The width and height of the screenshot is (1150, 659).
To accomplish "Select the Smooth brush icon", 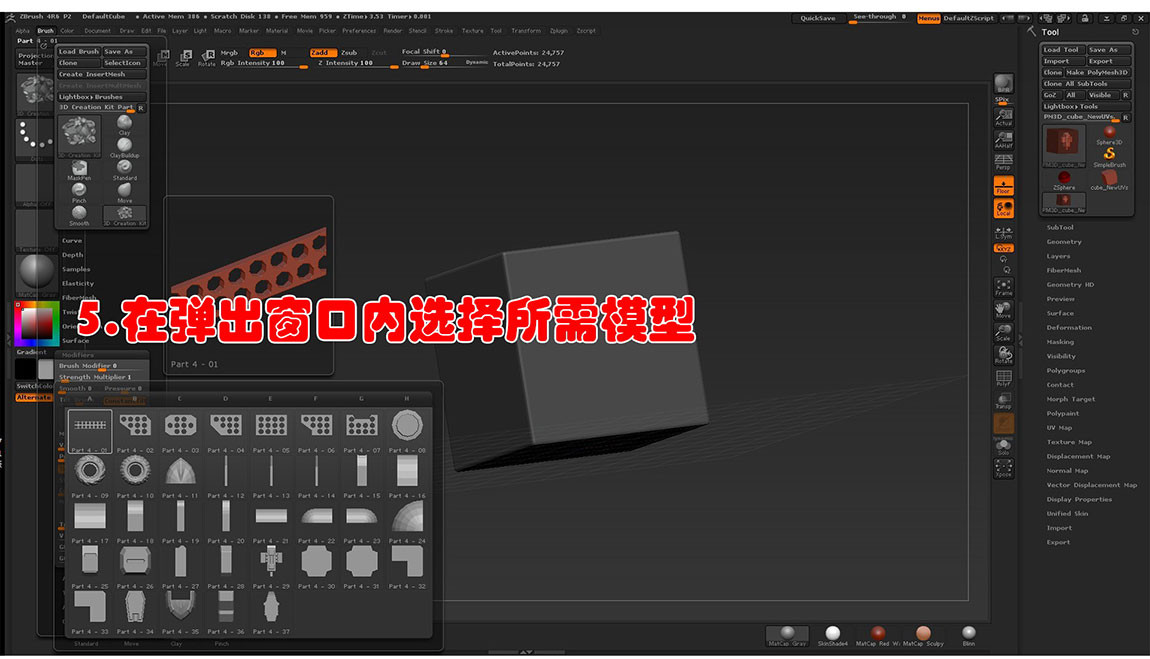I will point(79,216).
